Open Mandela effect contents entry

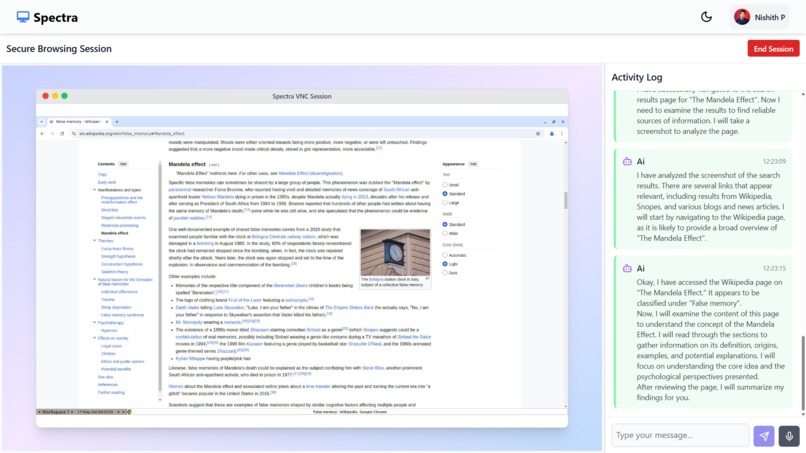tap(115, 233)
